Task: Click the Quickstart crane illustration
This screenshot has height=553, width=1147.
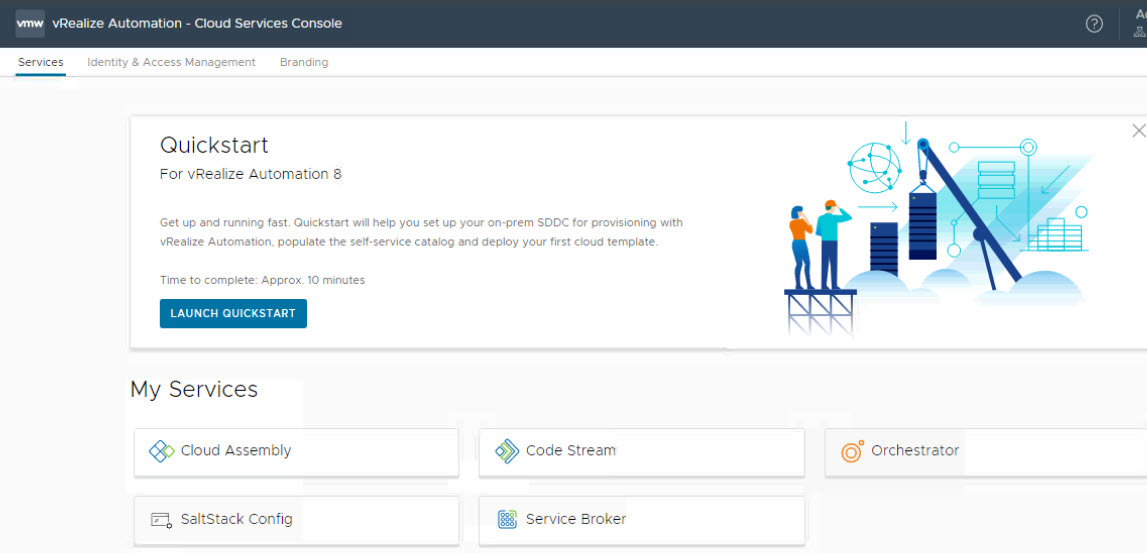Action: (937, 227)
